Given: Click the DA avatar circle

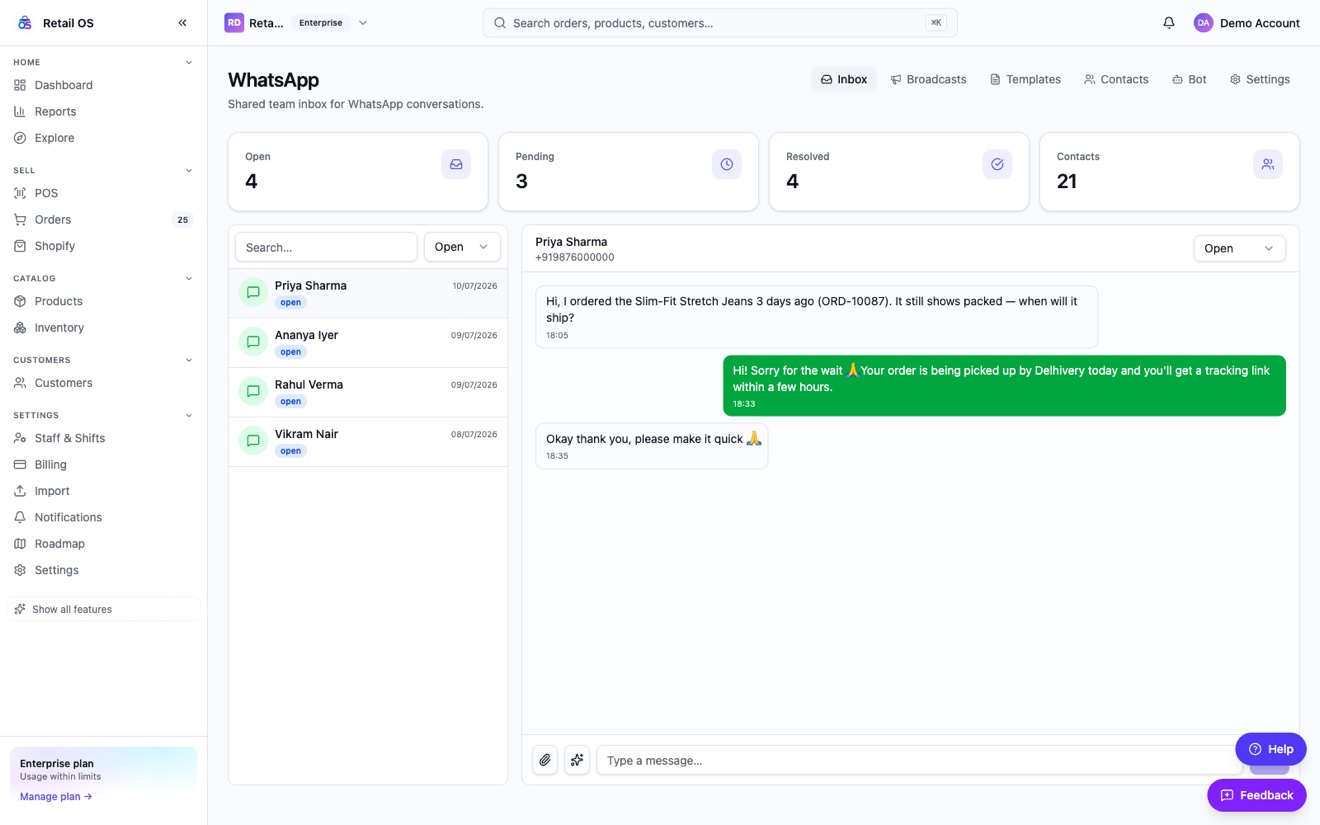Looking at the screenshot, I should coord(1203,23).
